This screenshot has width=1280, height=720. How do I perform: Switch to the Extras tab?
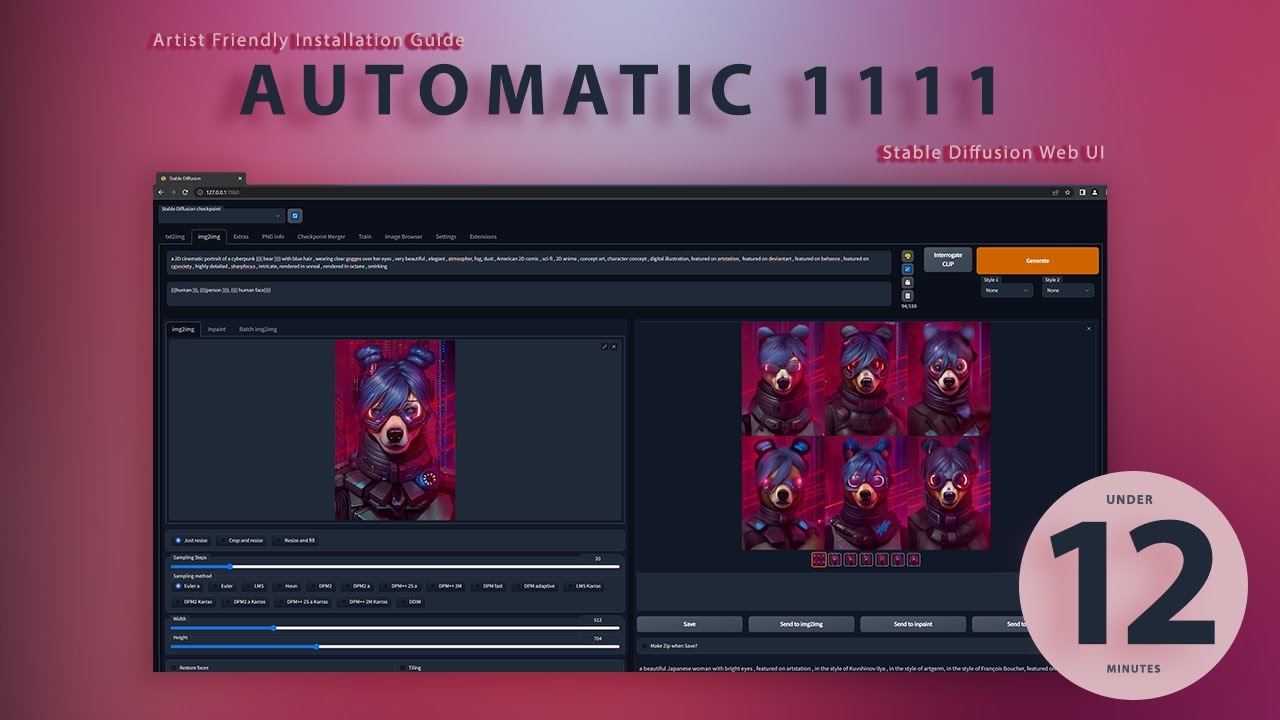[241, 237]
